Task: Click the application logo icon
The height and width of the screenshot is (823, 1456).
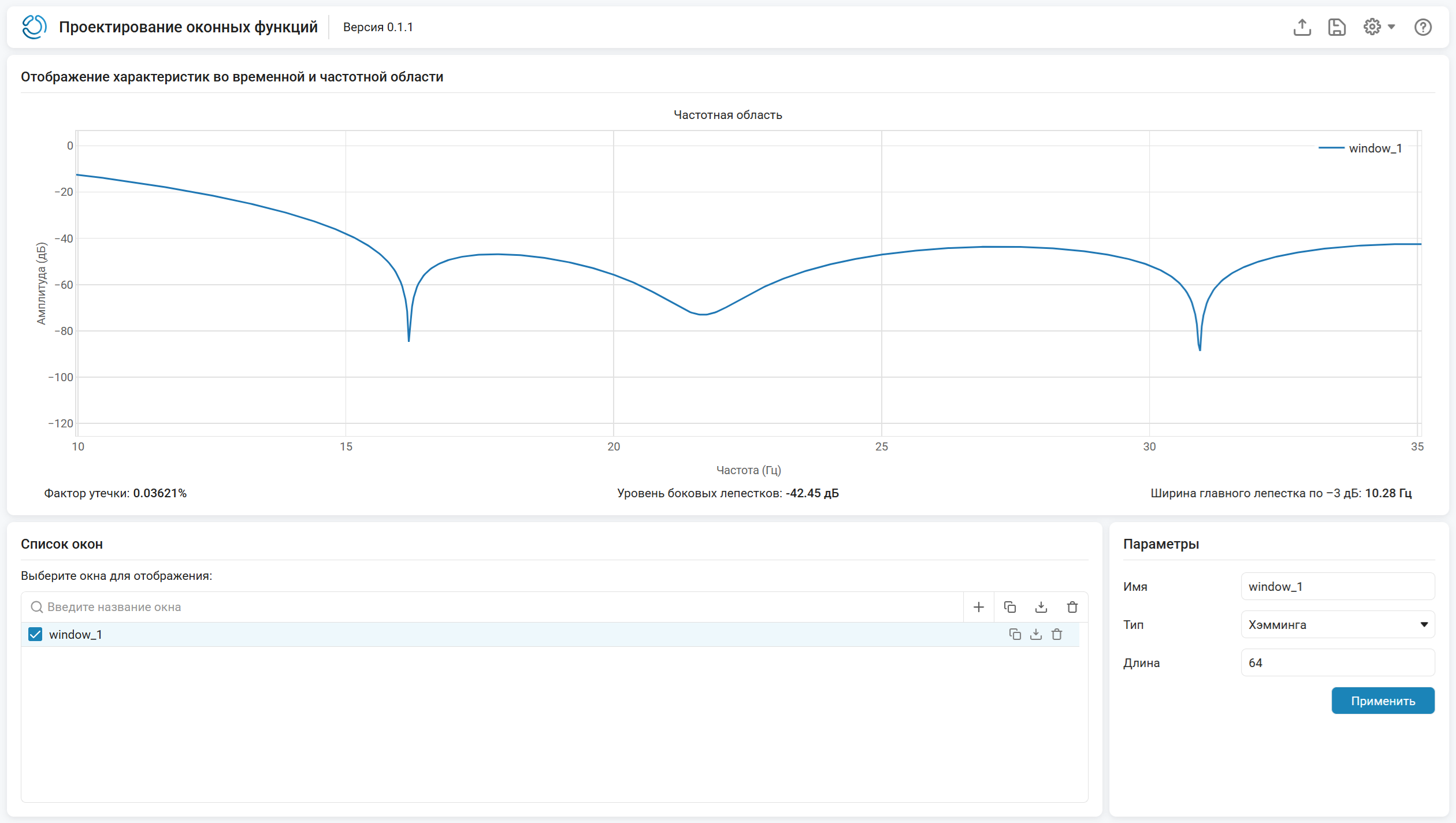Action: 34,27
